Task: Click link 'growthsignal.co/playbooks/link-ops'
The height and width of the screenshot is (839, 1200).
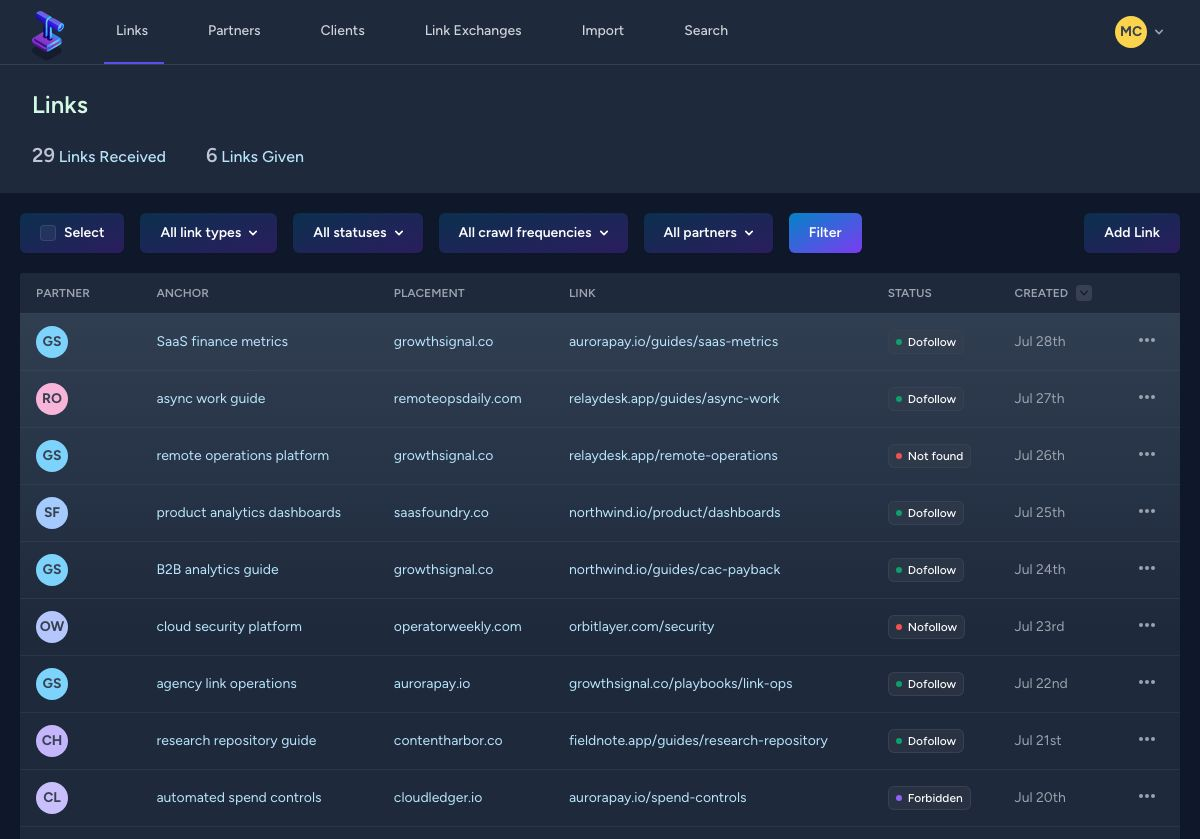Action: (680, 683)
